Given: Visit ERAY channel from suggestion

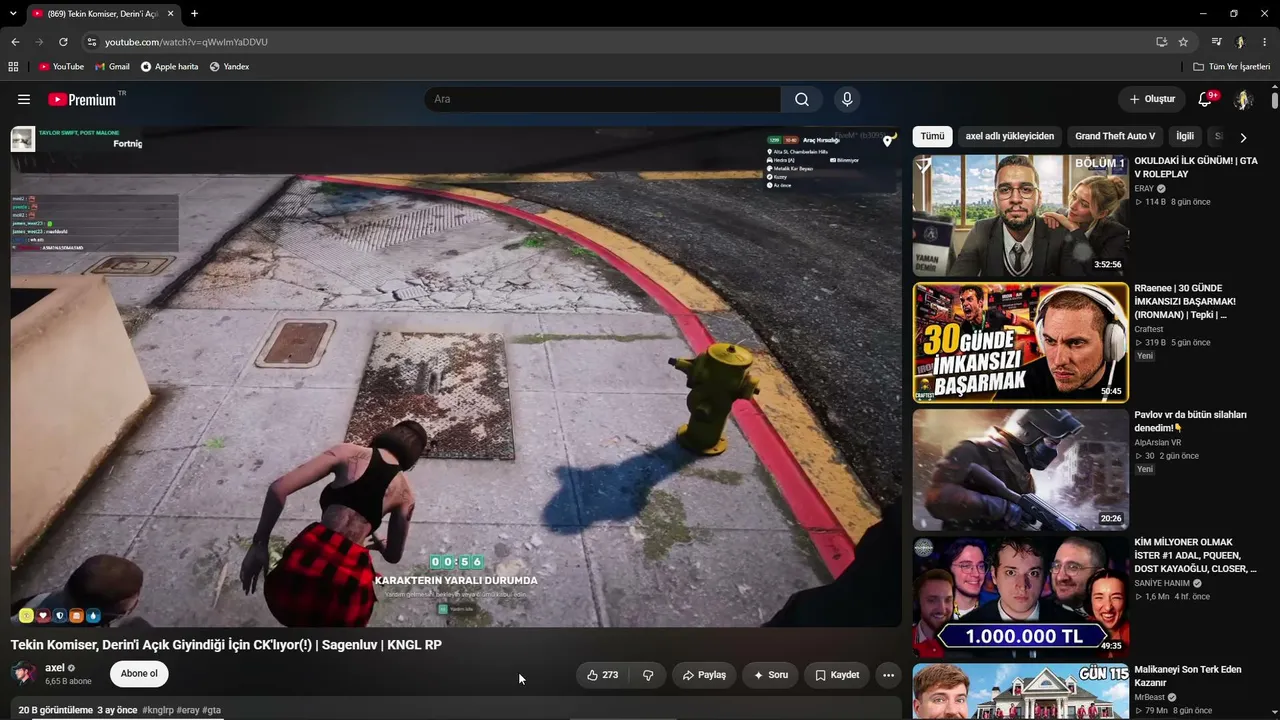Looking at the screenshot, I should [1144, 188].
